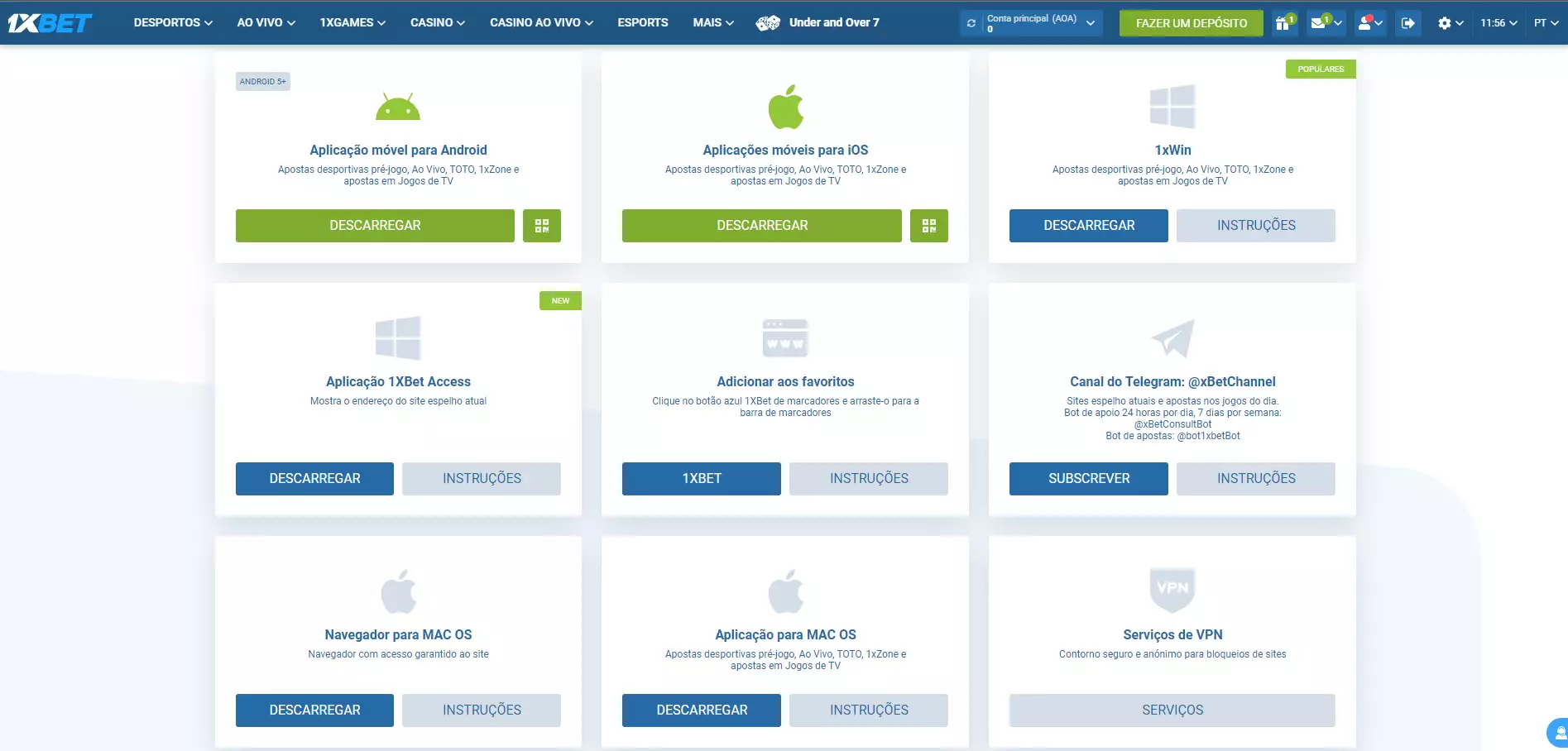Image resolution: width=1568 pixels, height=751 pixels.
Task: Show QR code for iOS app
Action: click(928, 226)
